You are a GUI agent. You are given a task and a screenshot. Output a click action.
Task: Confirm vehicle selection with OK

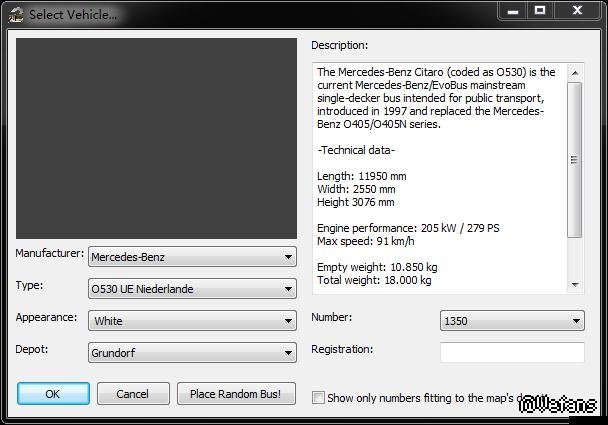(54, 394)
